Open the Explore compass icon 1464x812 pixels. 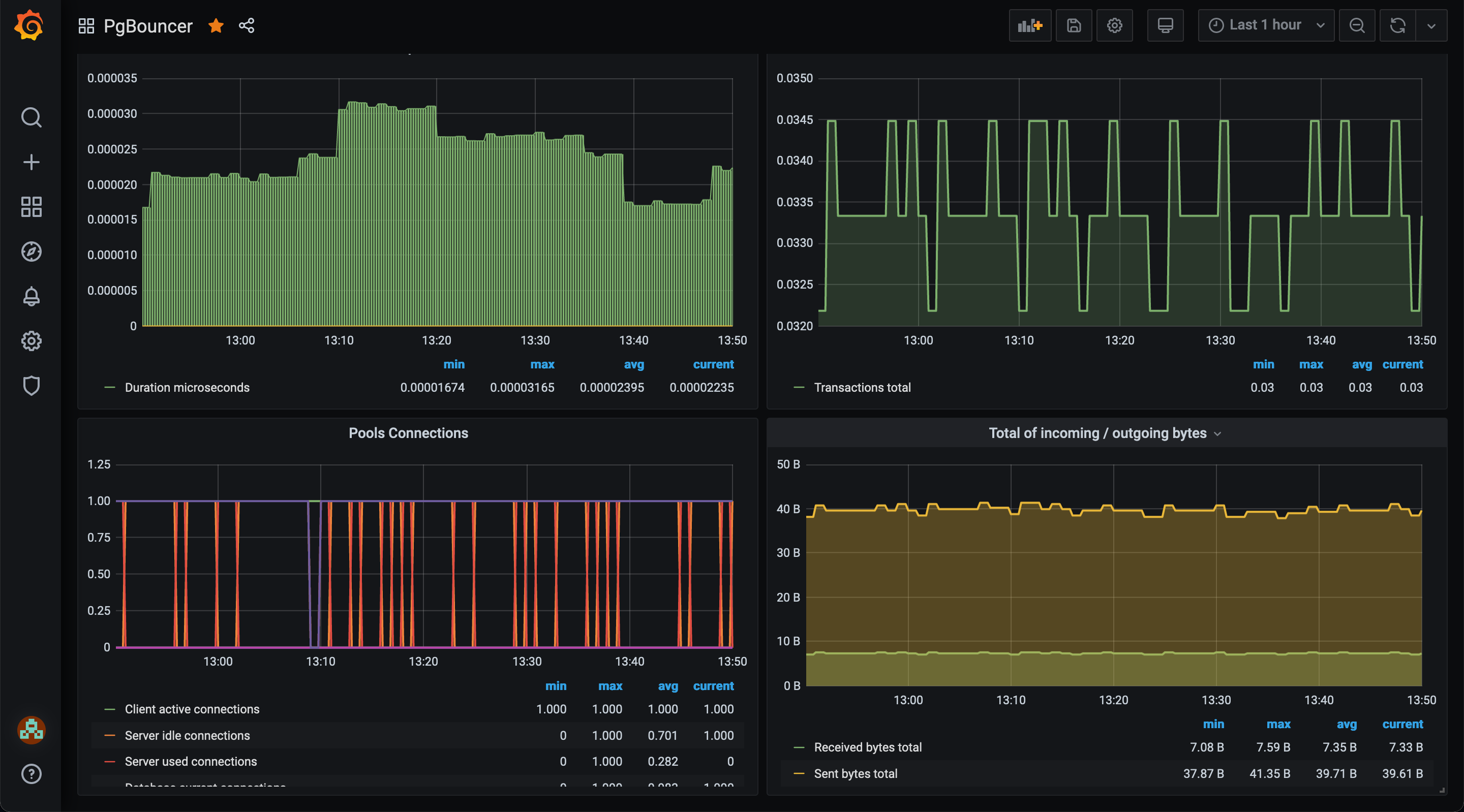click(31, 252)
